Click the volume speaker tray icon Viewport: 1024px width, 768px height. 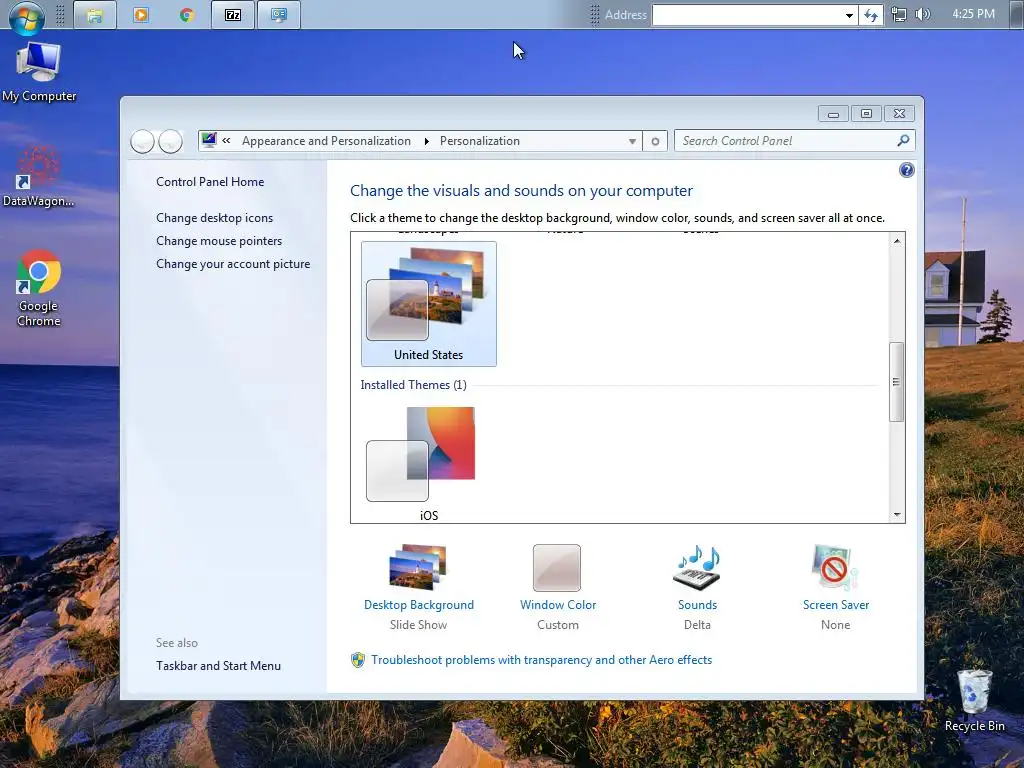(x=923, y=14)
